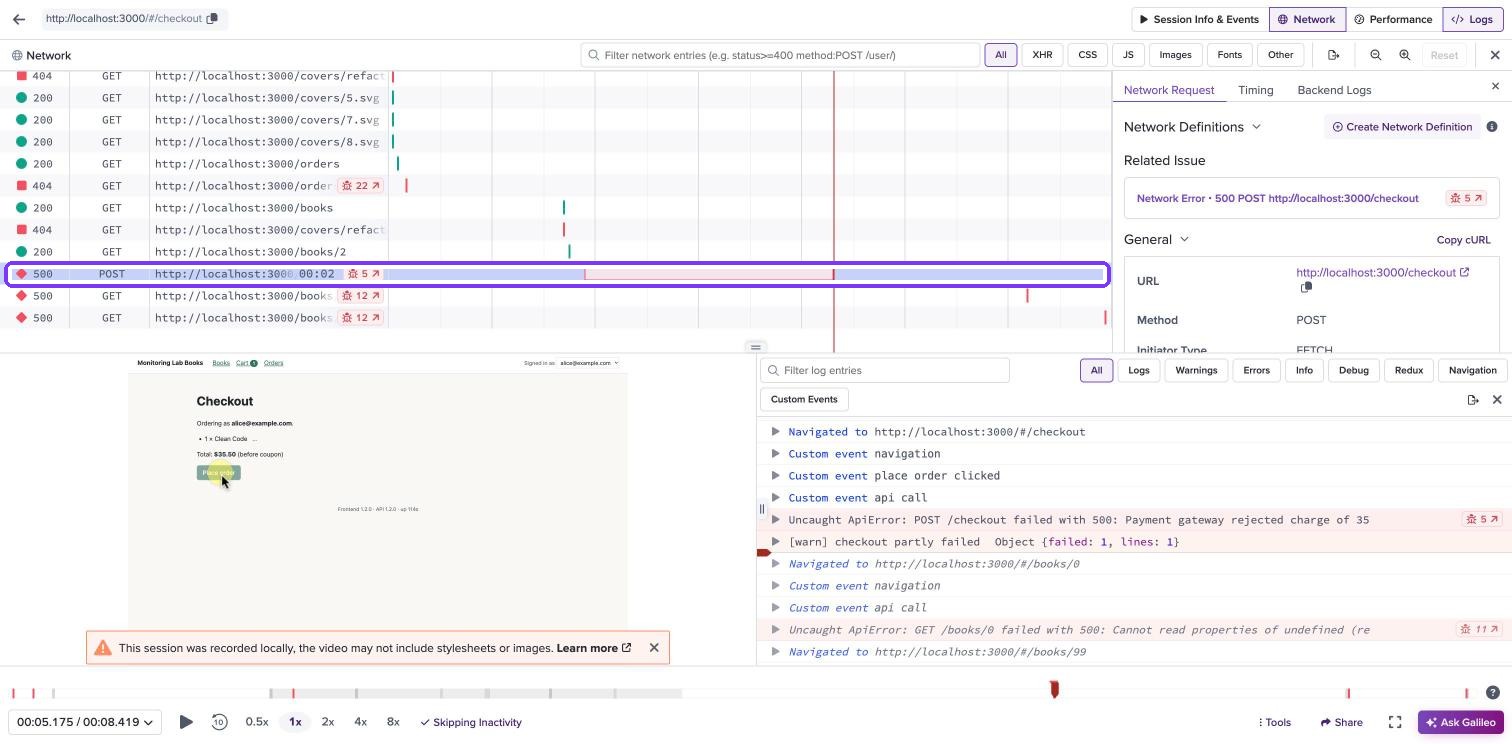Expand the Uncaught ApiError POST /checkout entry
Screen dimensions: 1512x744
775,520
